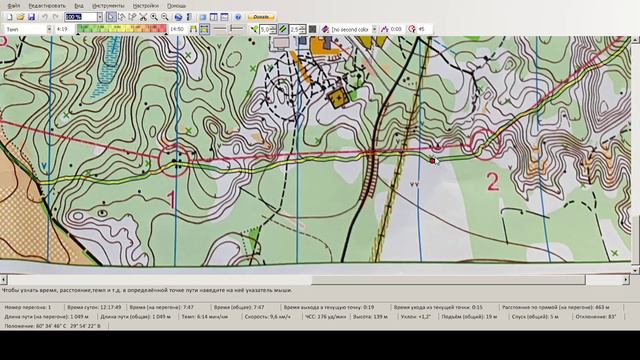Open a file with the folder icon
Image resolution: width=640 pixels, height=360 pixels.
(20, 17)
